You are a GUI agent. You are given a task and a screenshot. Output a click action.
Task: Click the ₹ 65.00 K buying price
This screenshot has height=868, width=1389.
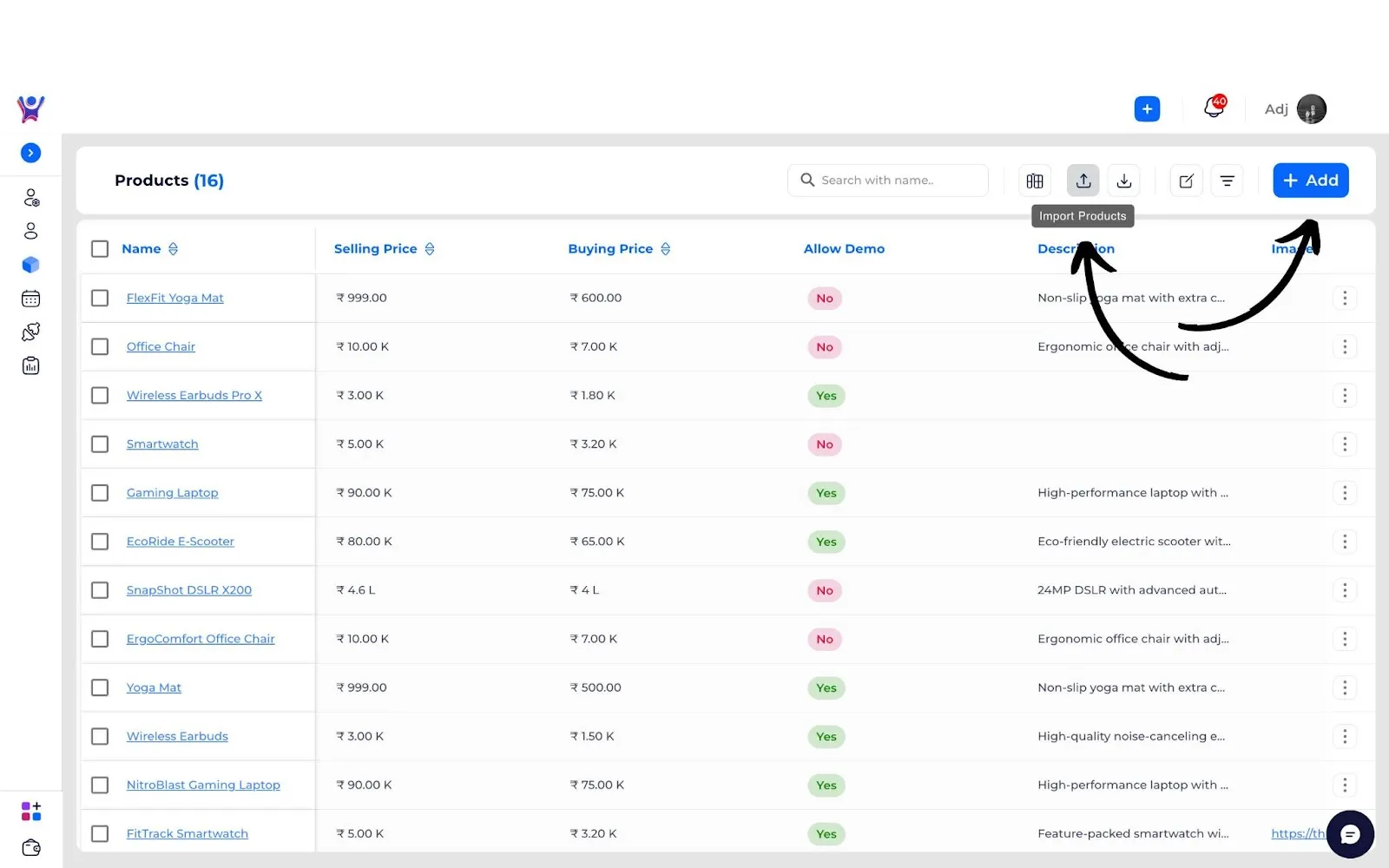(x=597, y=542)
